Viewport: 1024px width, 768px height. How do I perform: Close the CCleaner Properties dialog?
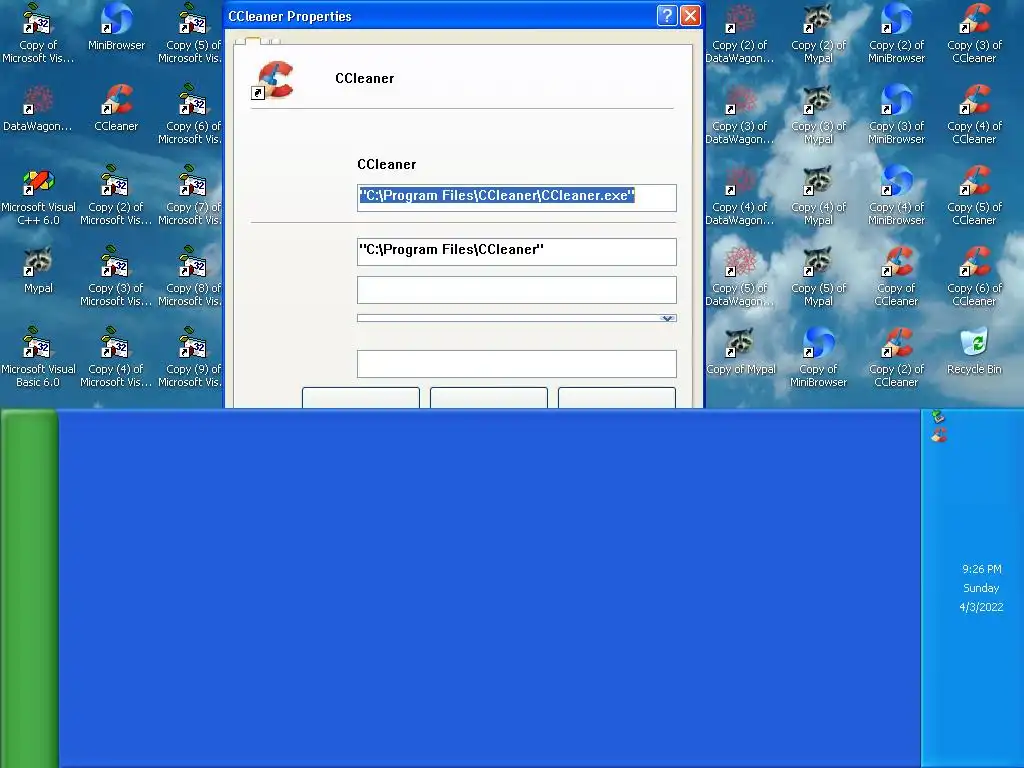pyautogui.click(x=690, y=16)
